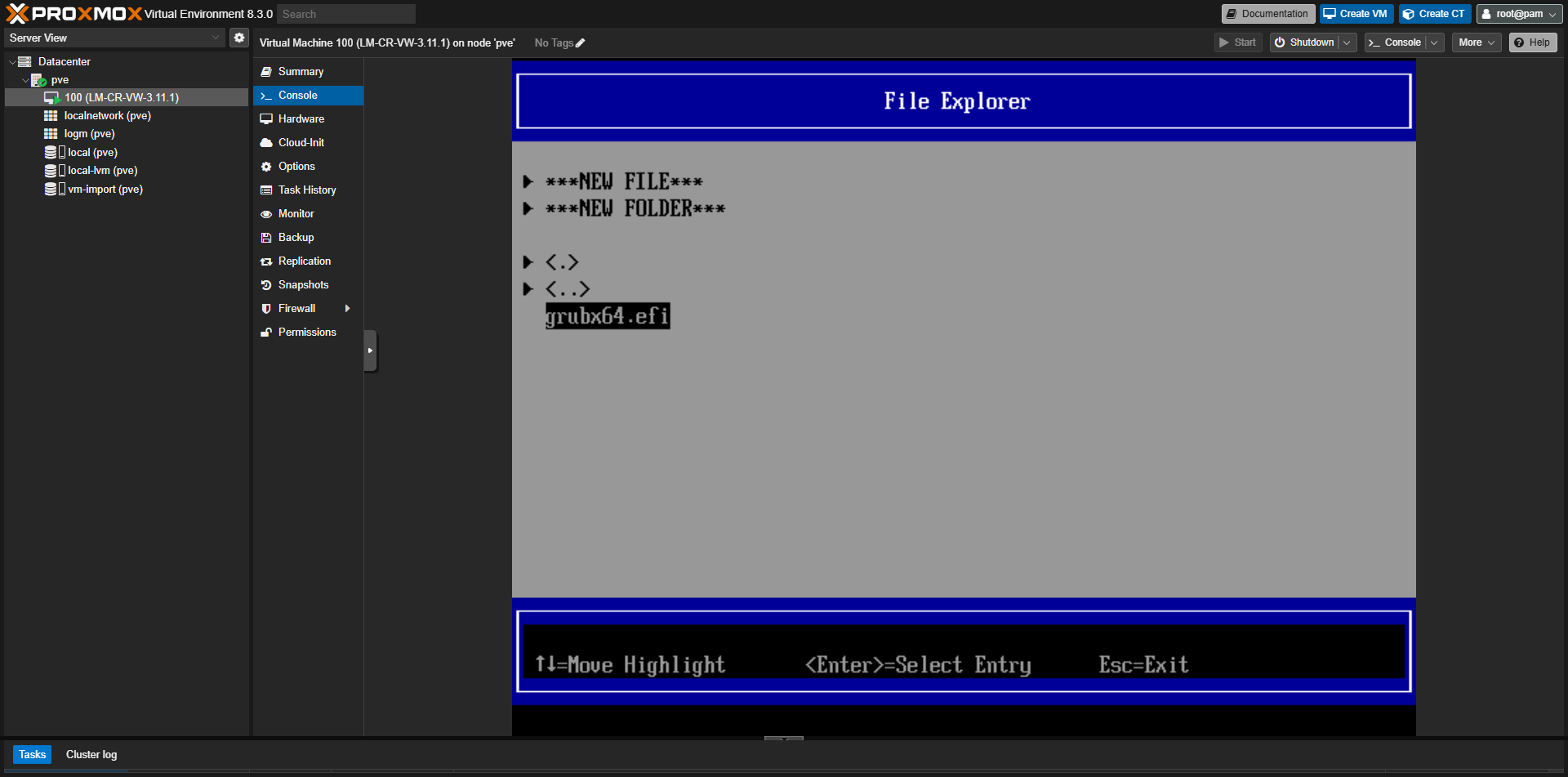Switch to the Tasks tab
Viewport: 1568px width, 777px height.
coord(32,754)
